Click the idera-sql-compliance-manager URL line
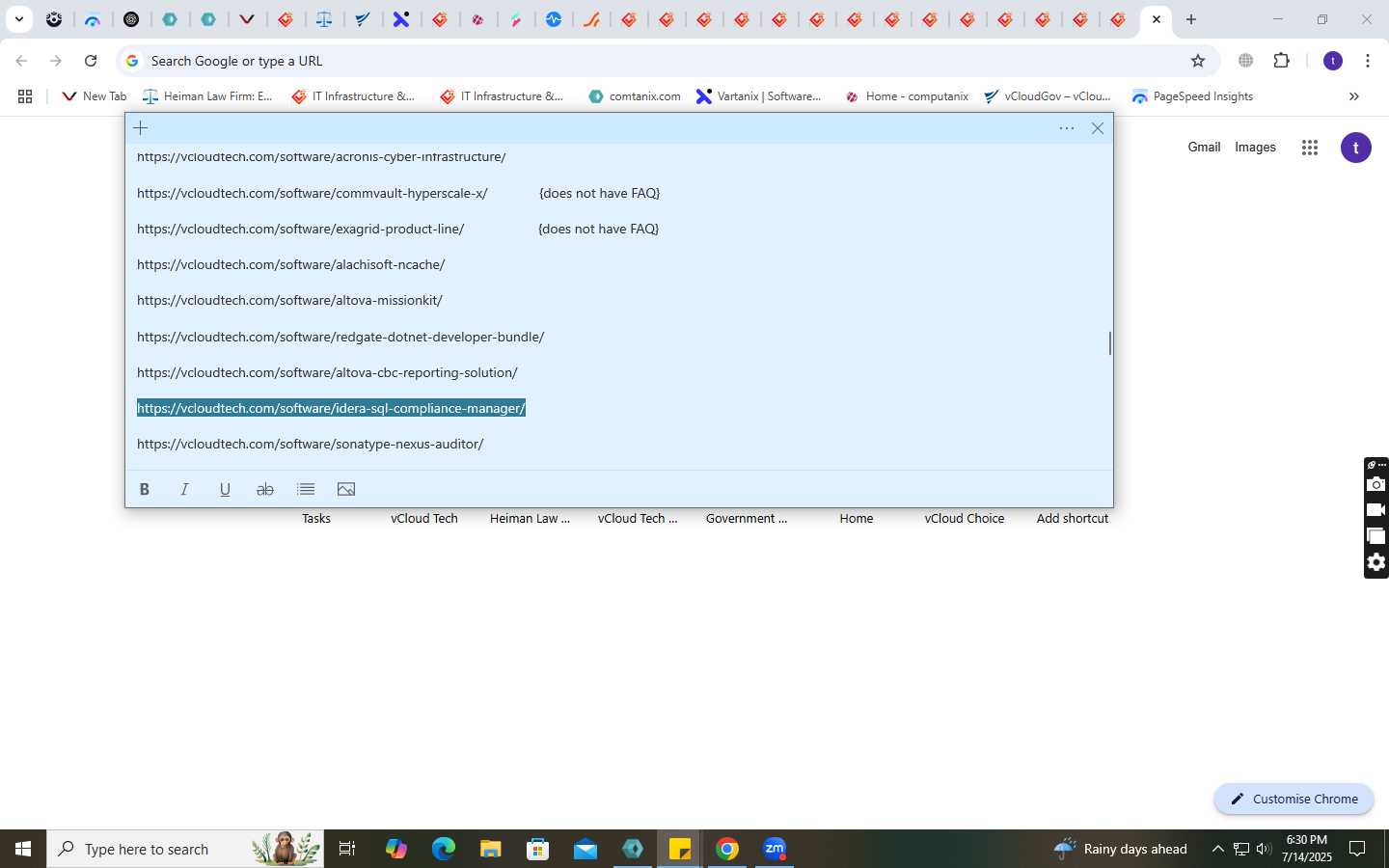Viewport: 1389px width, 868px height. click(x=331, y=408)
